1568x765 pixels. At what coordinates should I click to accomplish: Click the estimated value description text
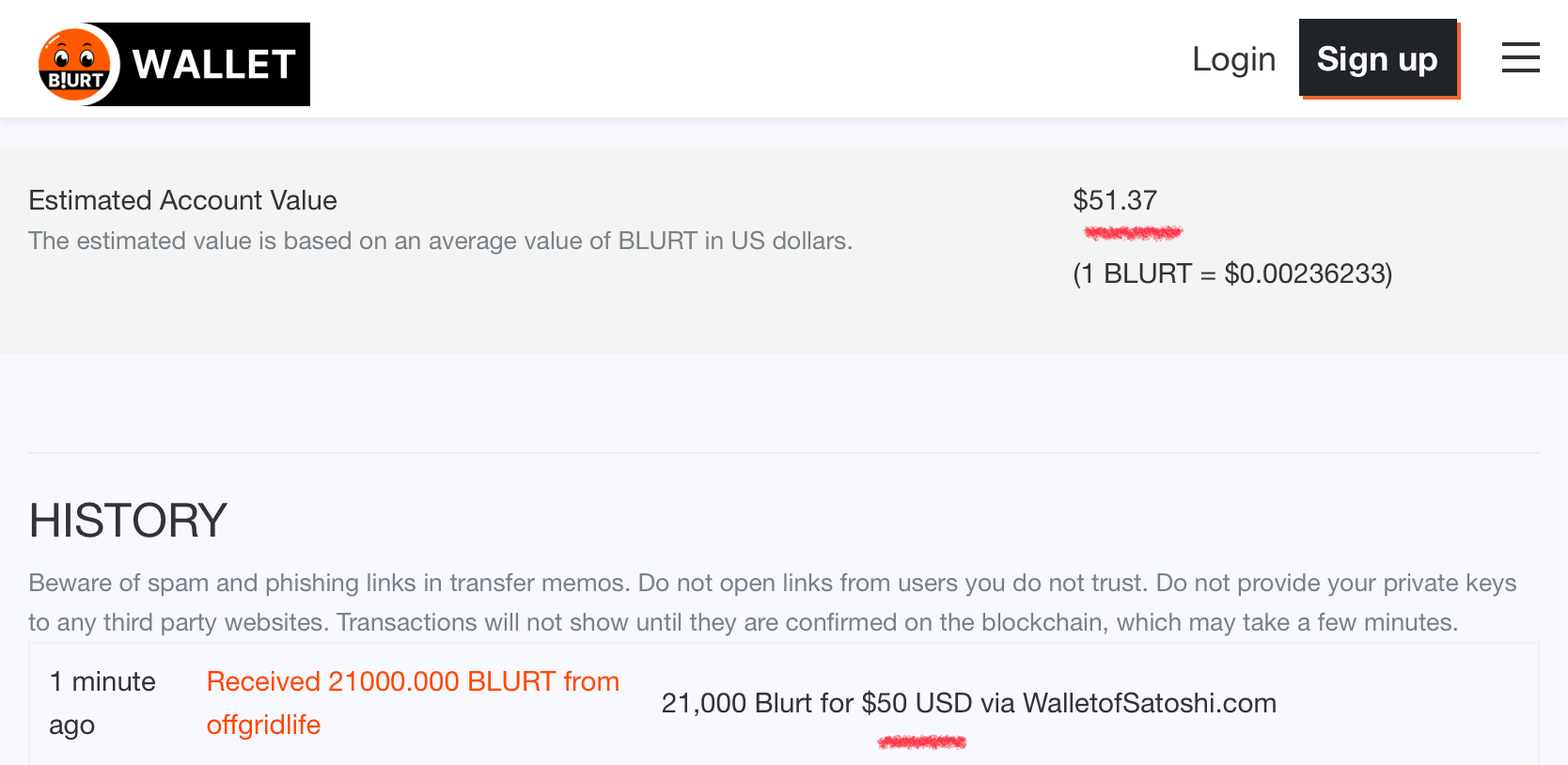[440, 241]
